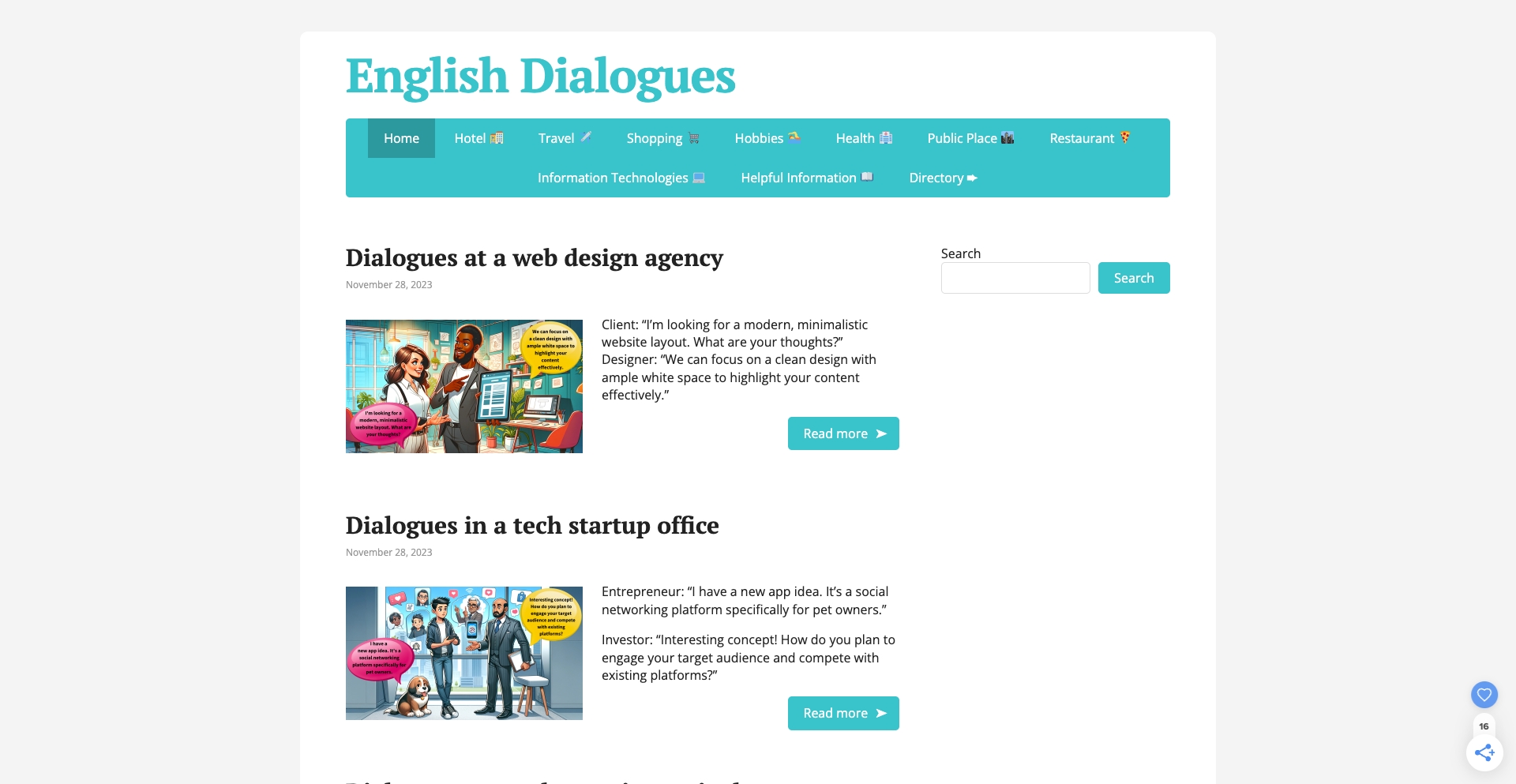Viewport: 1516px width, 784px height.
Task: Visit the Hobbies section
Action: tap(767, 138)
